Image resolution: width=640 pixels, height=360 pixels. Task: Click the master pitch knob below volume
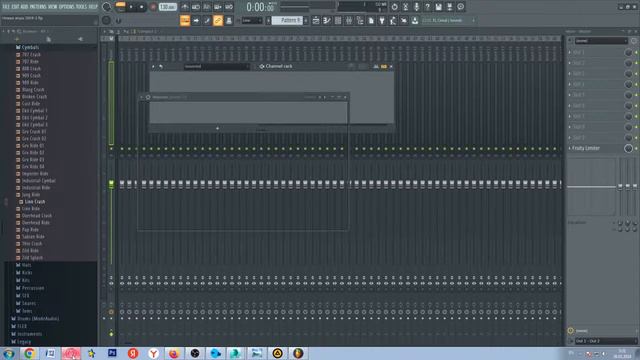(x=107, y=20)
